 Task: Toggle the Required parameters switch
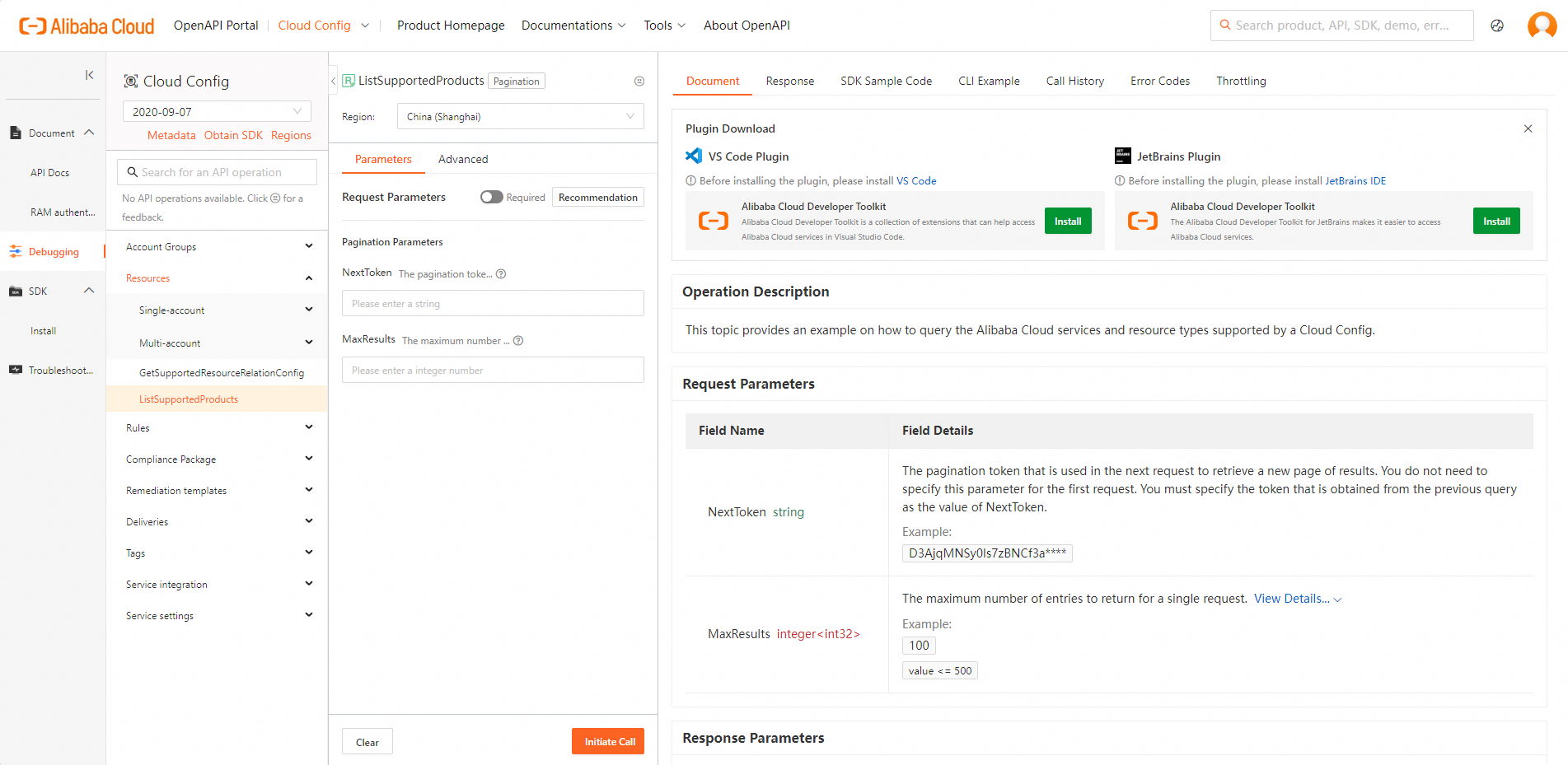click(x=492, y=197)
